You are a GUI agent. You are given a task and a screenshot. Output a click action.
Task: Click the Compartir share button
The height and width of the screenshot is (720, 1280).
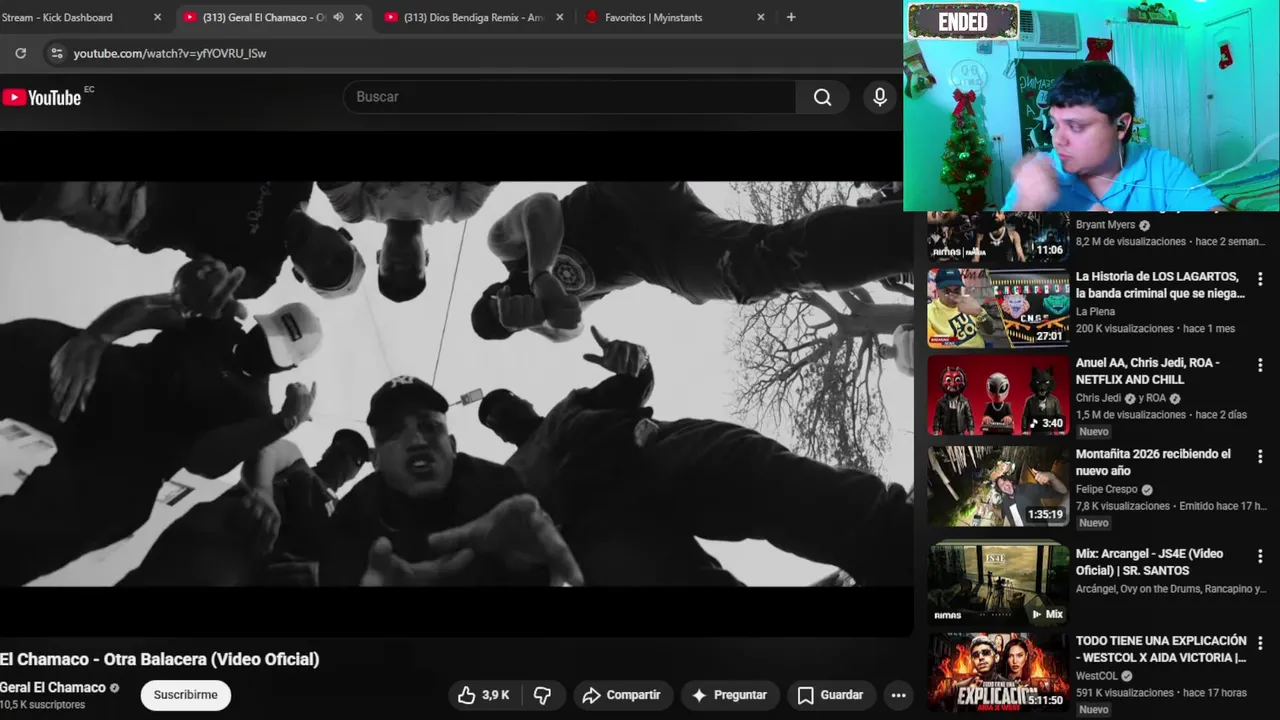621,695
